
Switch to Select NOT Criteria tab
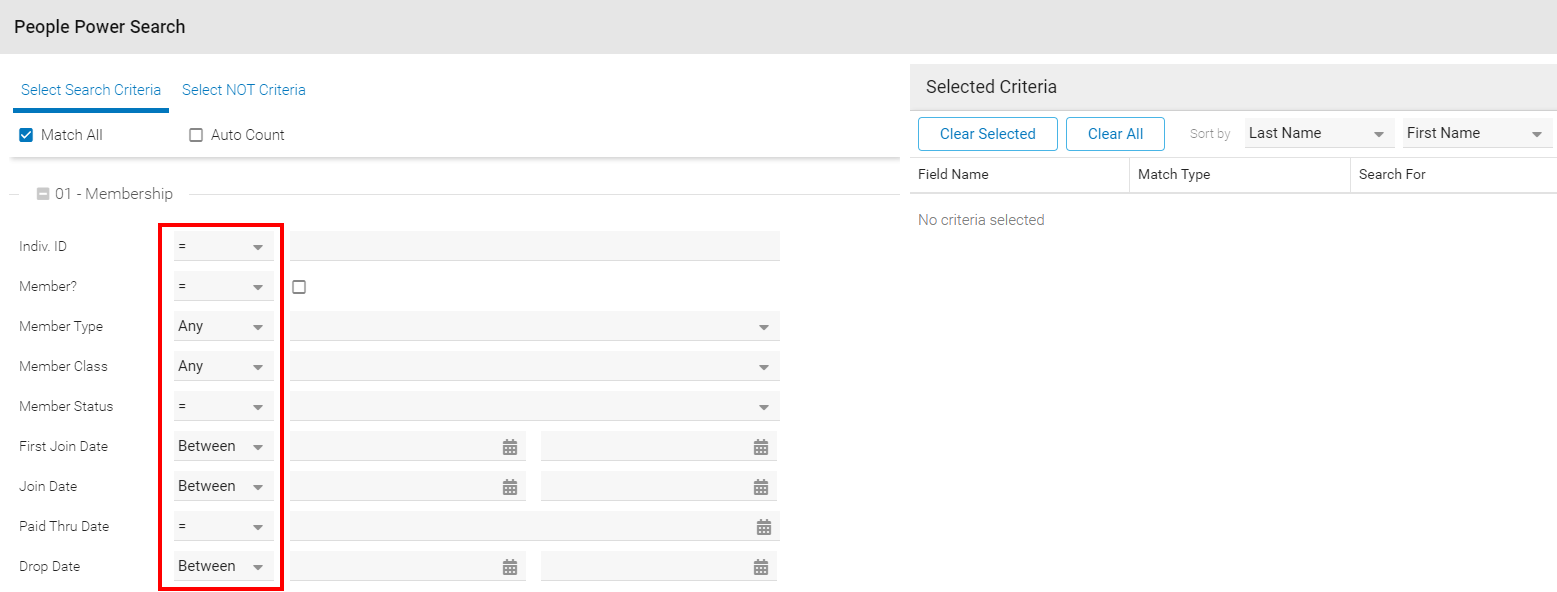click(244, 90)
